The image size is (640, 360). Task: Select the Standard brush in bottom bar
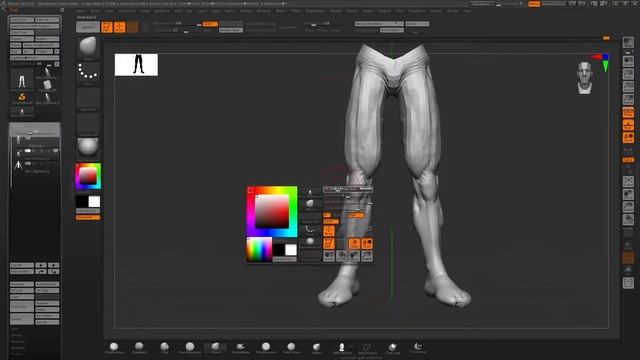tap(139, 348)
